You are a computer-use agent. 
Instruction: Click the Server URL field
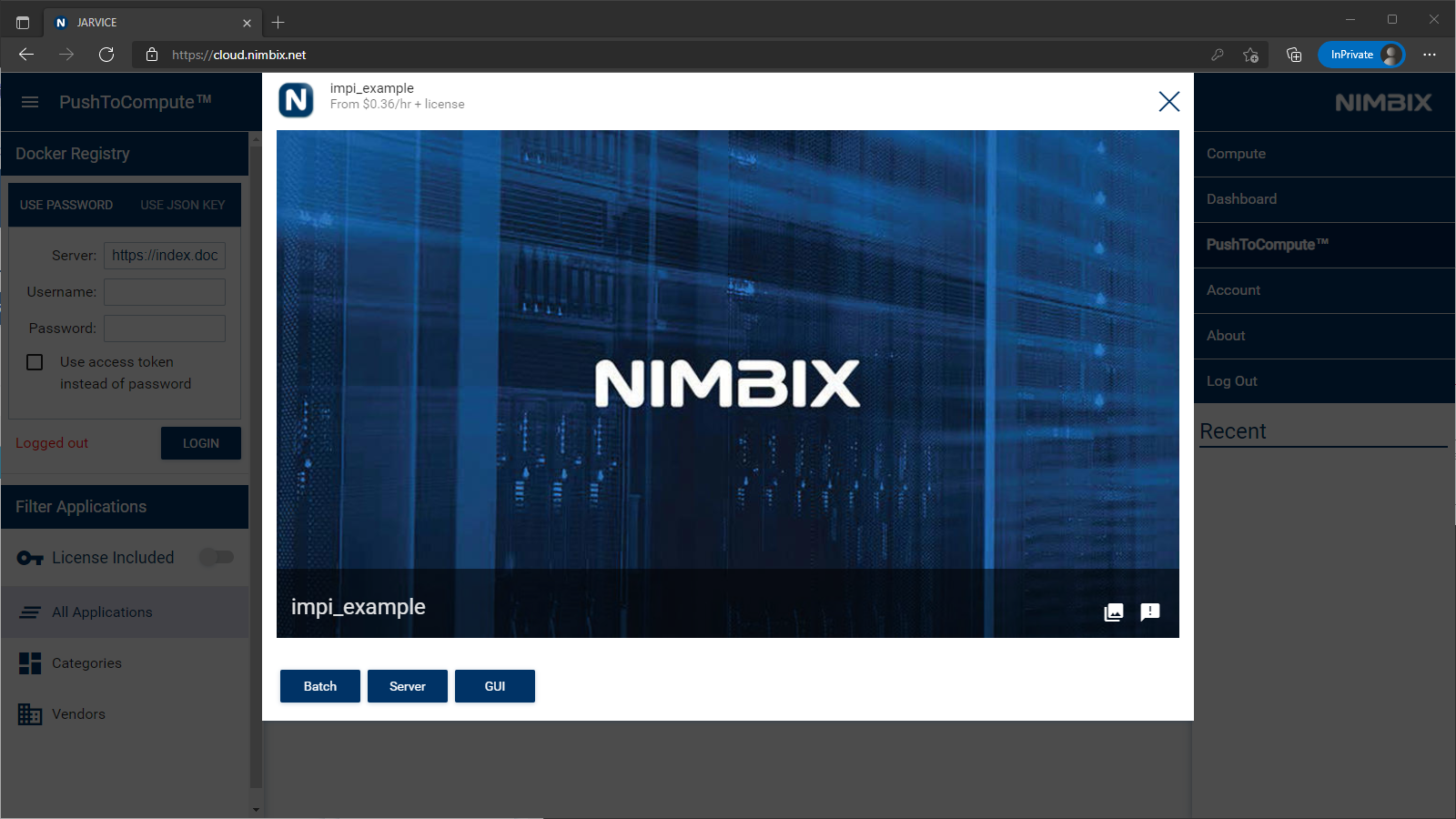[165, 256]
